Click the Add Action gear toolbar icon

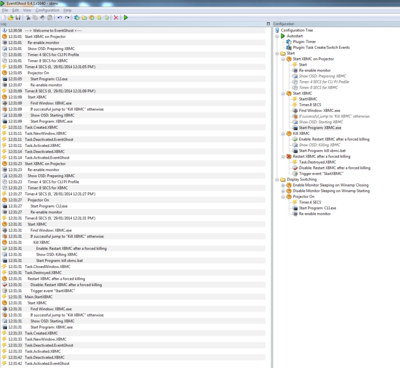pos(106,18)
